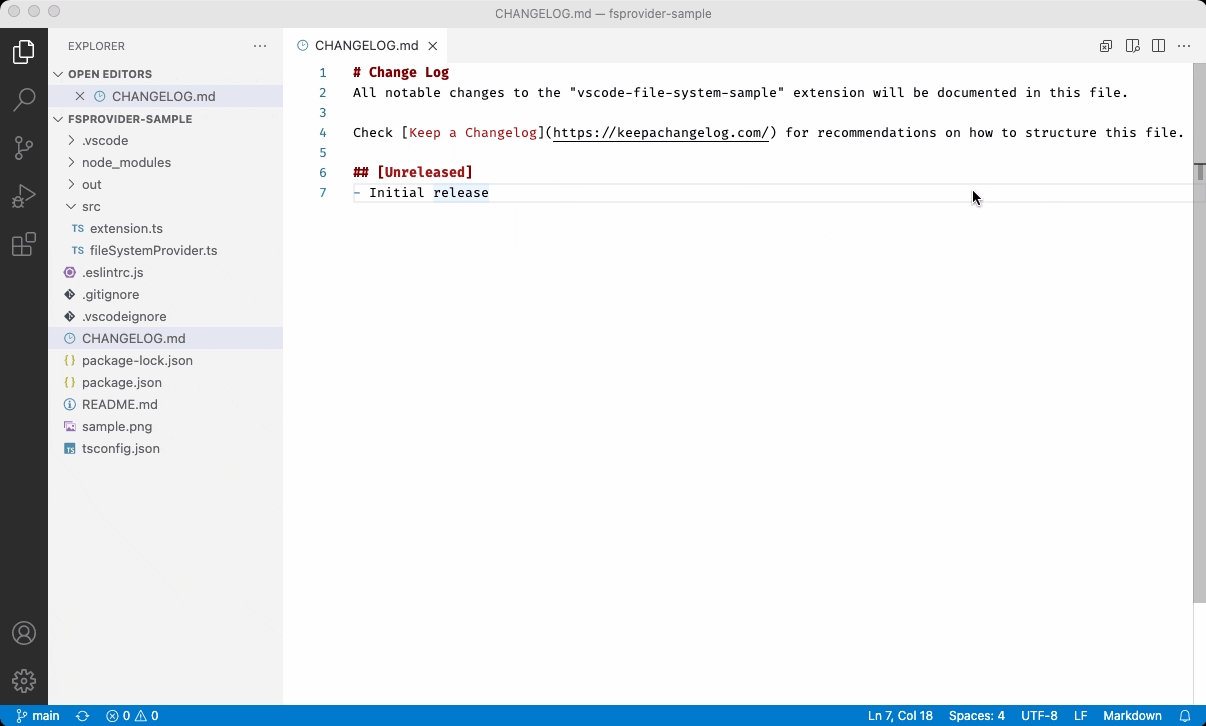Open the Source Control view
This screenshot has height=726, width=1206.
point(24,147)
